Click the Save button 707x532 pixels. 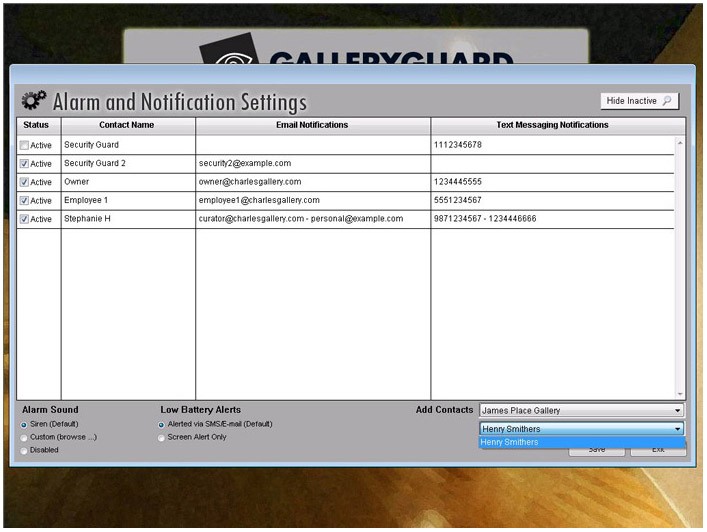point(597,451)
